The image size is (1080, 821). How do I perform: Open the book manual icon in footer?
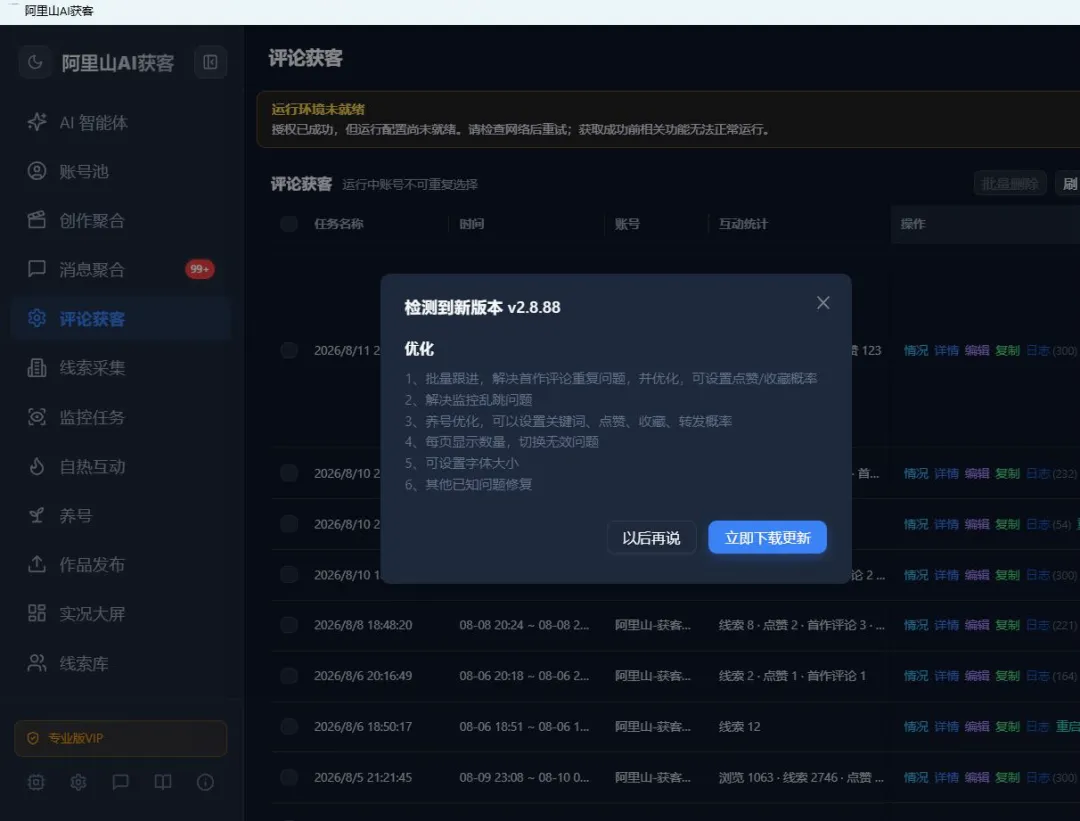163,782
